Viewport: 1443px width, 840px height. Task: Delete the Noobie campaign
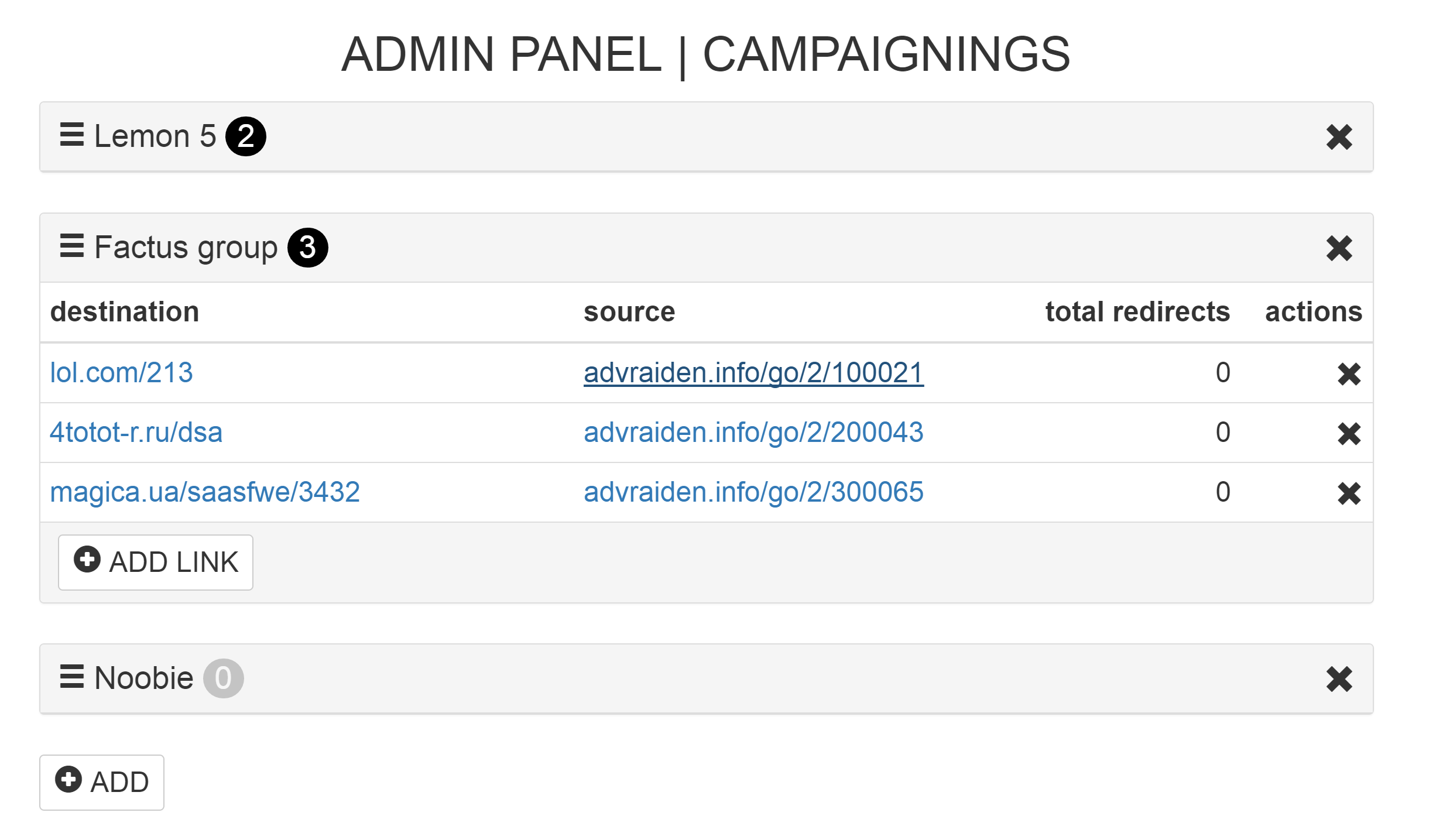1339,679
